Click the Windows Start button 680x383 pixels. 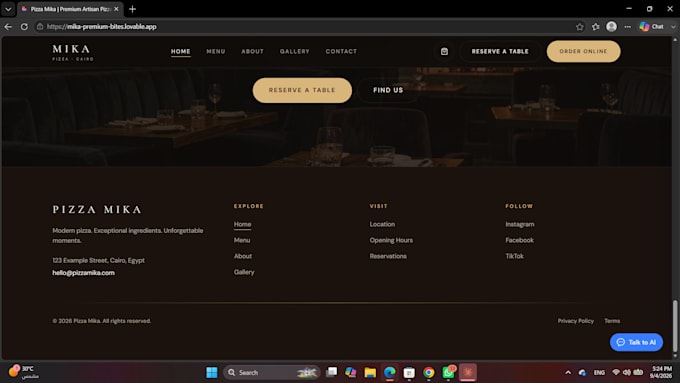[212, 372]
